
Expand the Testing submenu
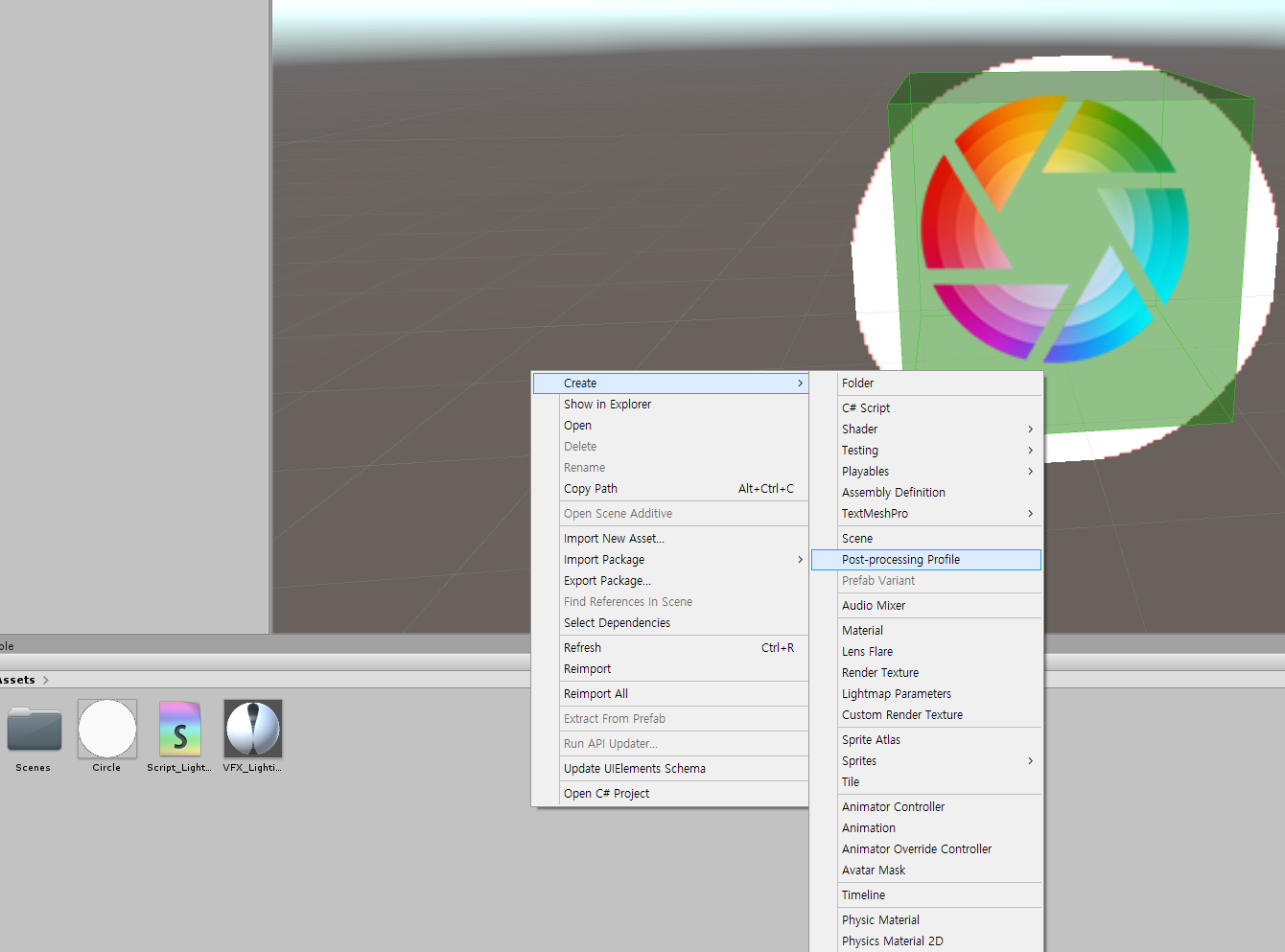[926, 451]
